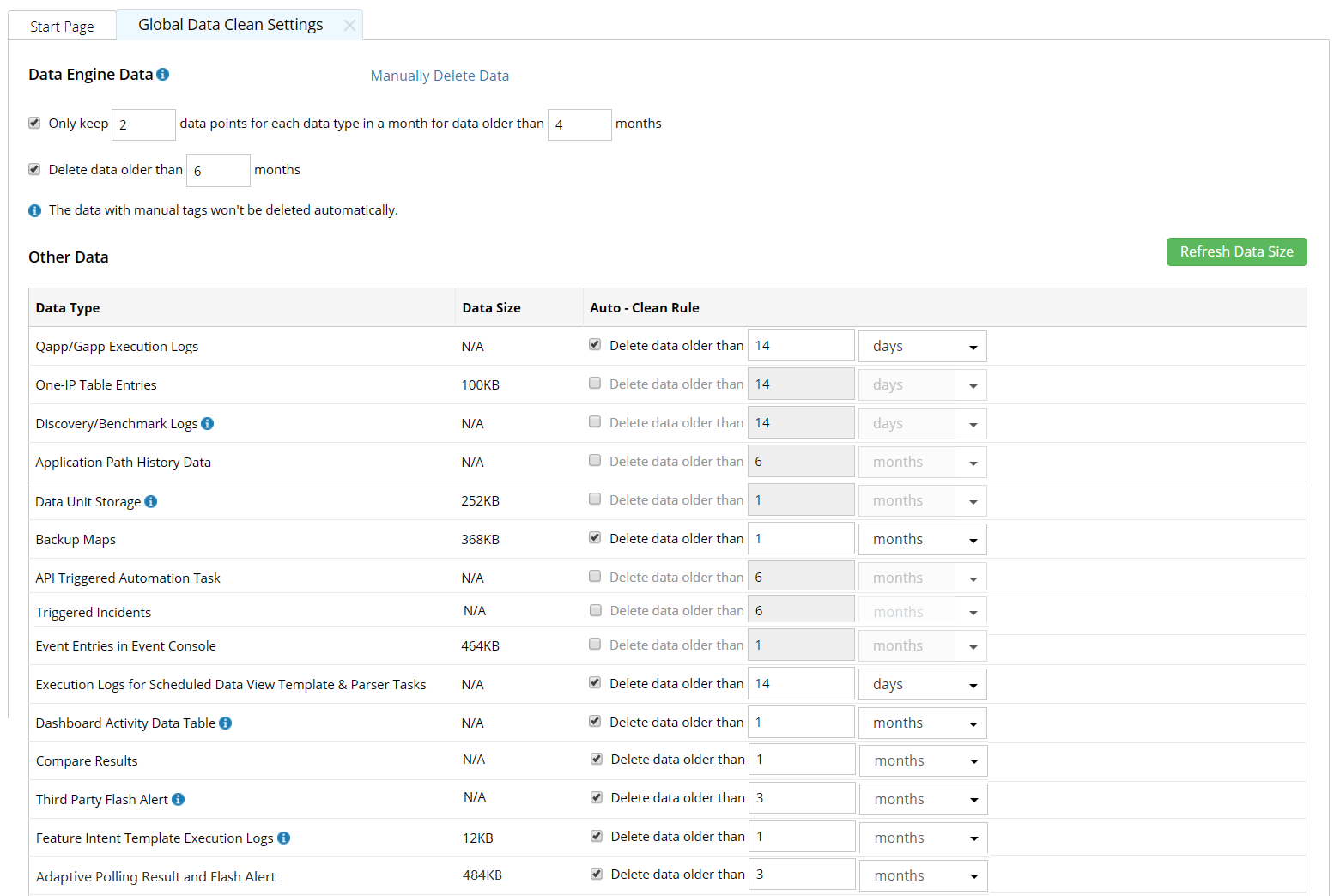Switch to the Start Page tab
The height and width of the screenshot is (896, 1334).
tap(62, 26)
